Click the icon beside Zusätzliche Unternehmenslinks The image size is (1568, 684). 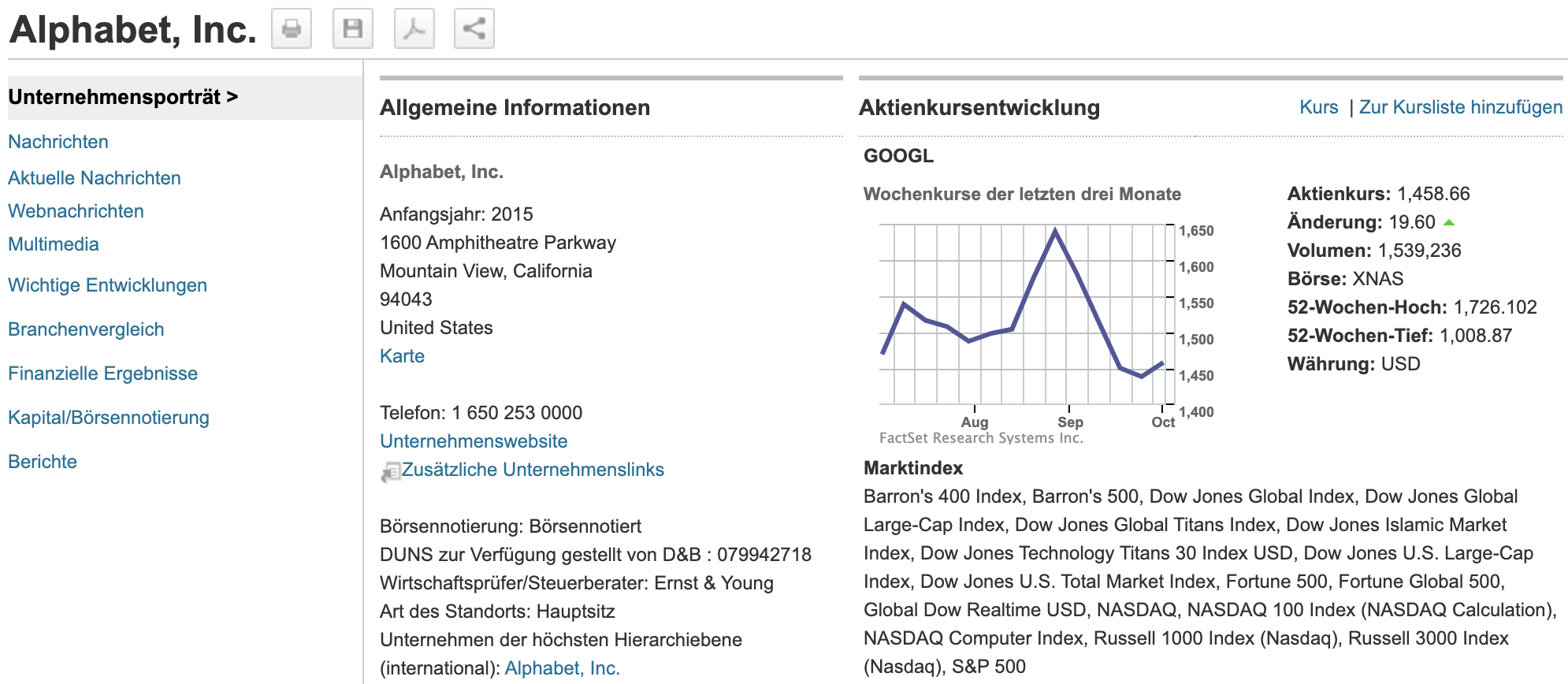point(391,471)
